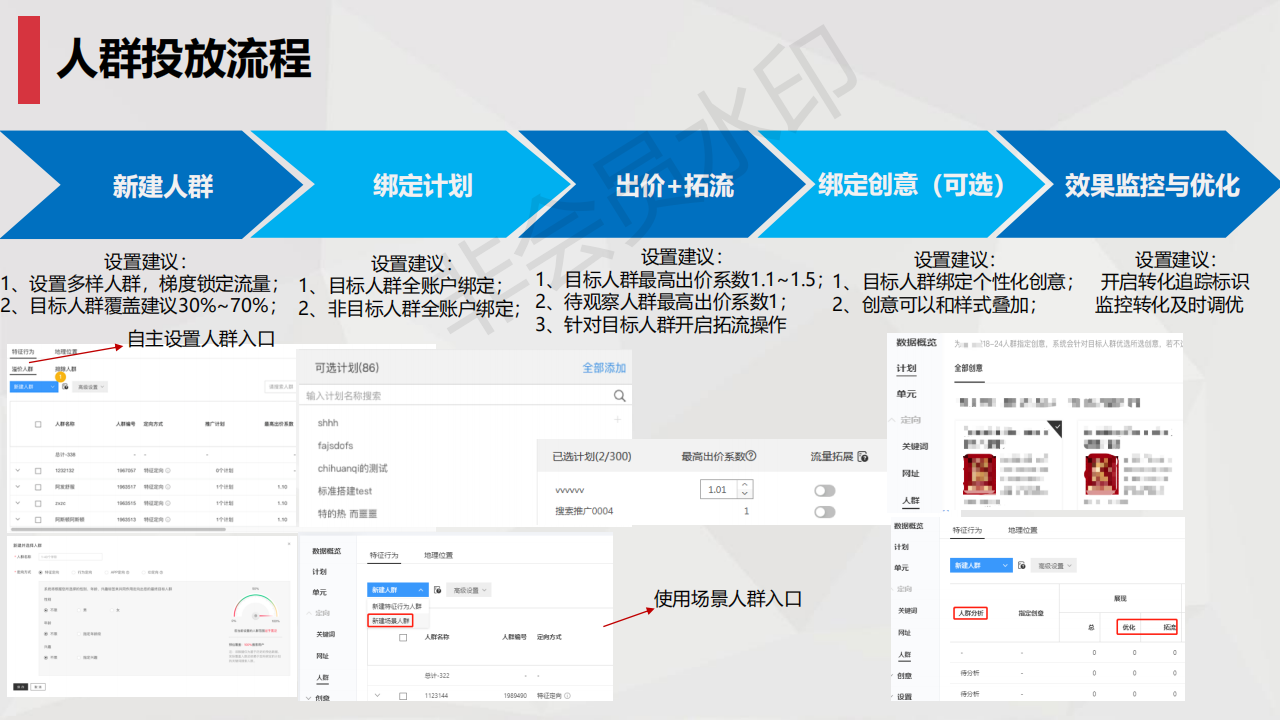Image resolution: width=1280 pixels, height=720 pixels.
Task: Open 设置 in the 人群分析 panel sidebar
Action: (x=904, y=696)
